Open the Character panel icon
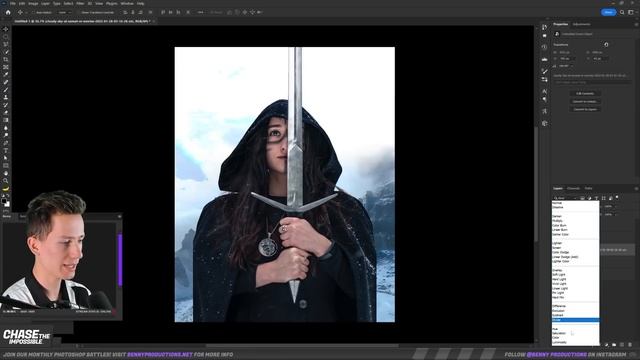The image size is (640, 360). pyautogui.click(x=544, y=91)
